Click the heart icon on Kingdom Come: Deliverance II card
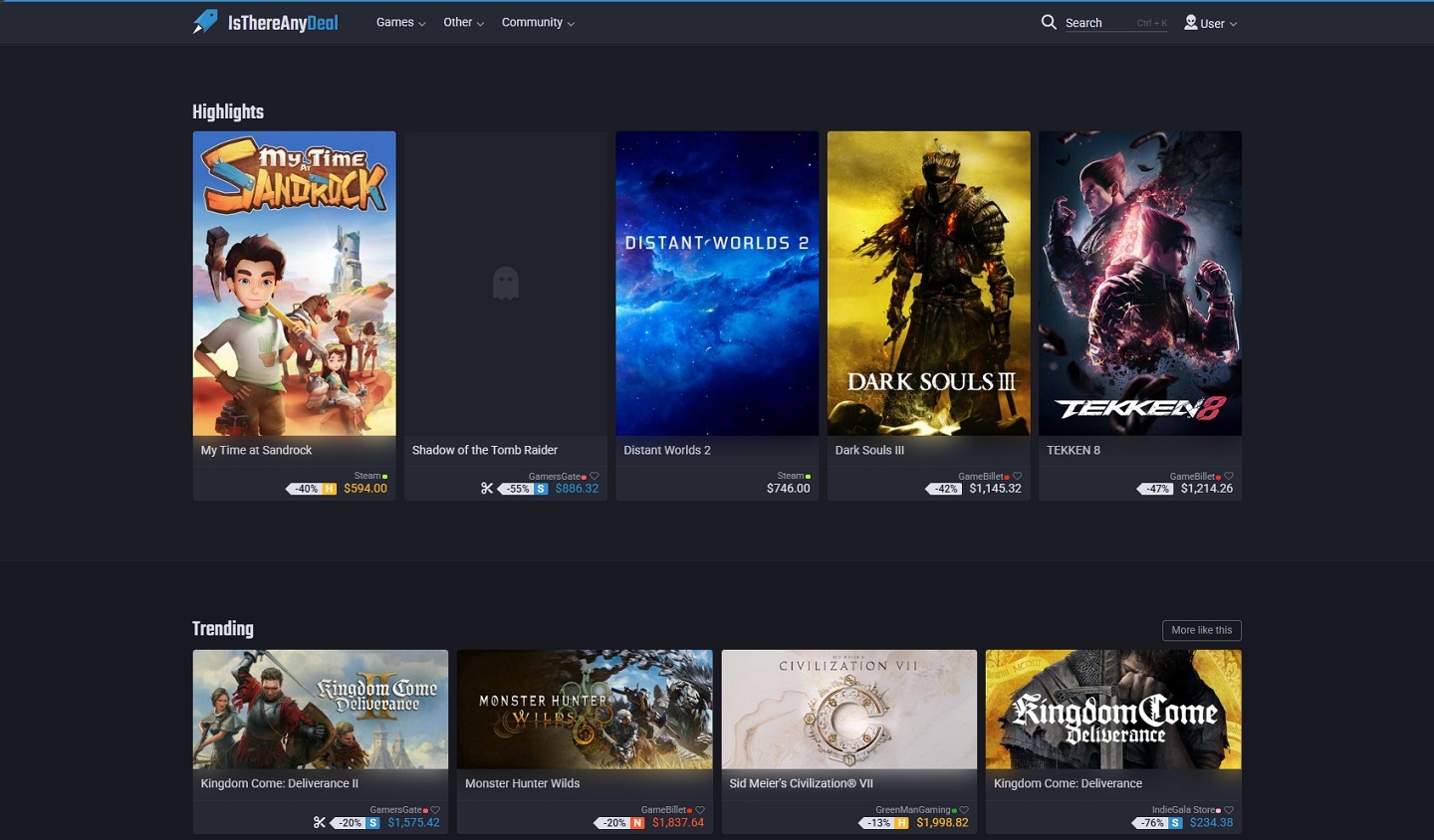Viewport: 1434px width, 840px height. coord(435,810)
